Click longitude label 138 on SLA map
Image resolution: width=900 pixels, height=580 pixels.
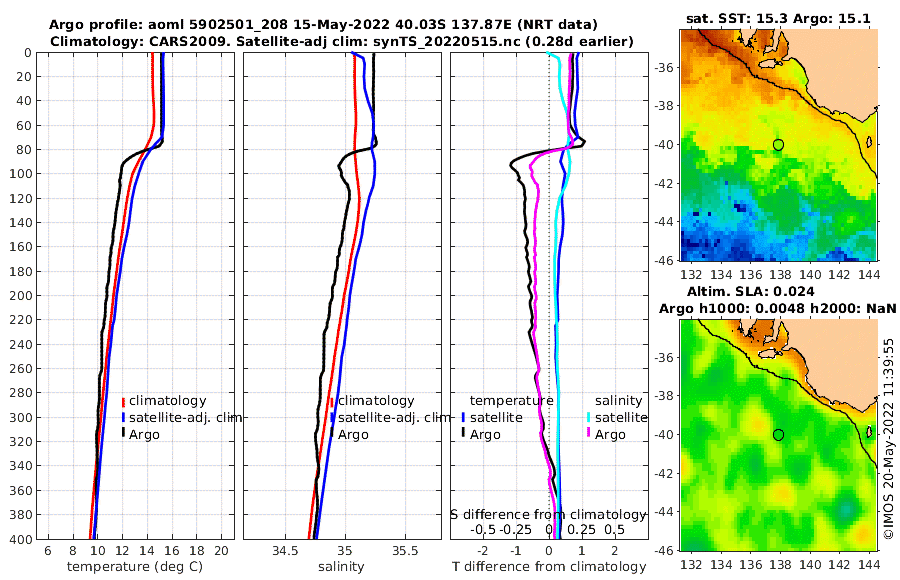tap(780, 564)
